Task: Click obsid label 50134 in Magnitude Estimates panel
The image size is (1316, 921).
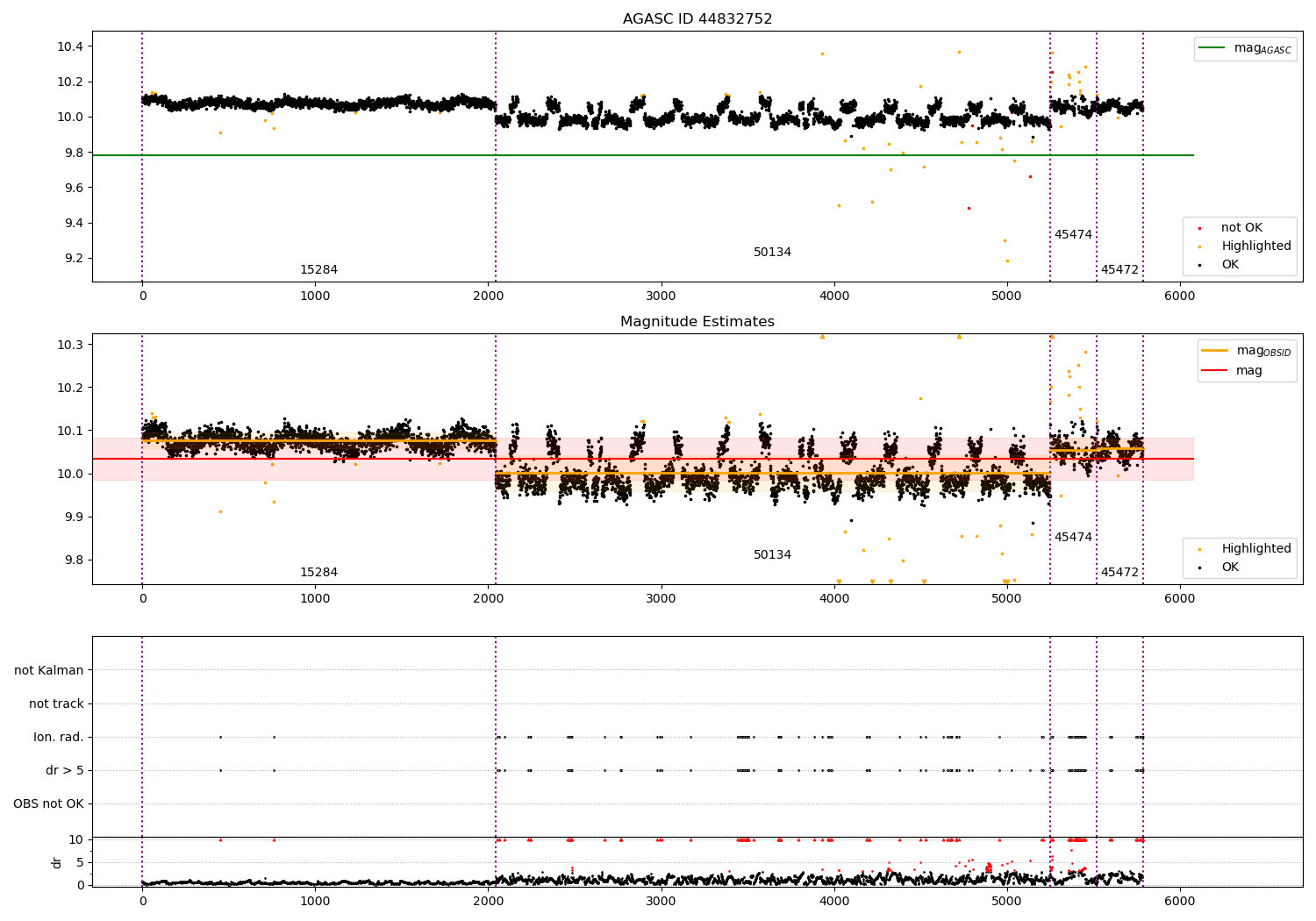Action: click(x=772, y=555)
